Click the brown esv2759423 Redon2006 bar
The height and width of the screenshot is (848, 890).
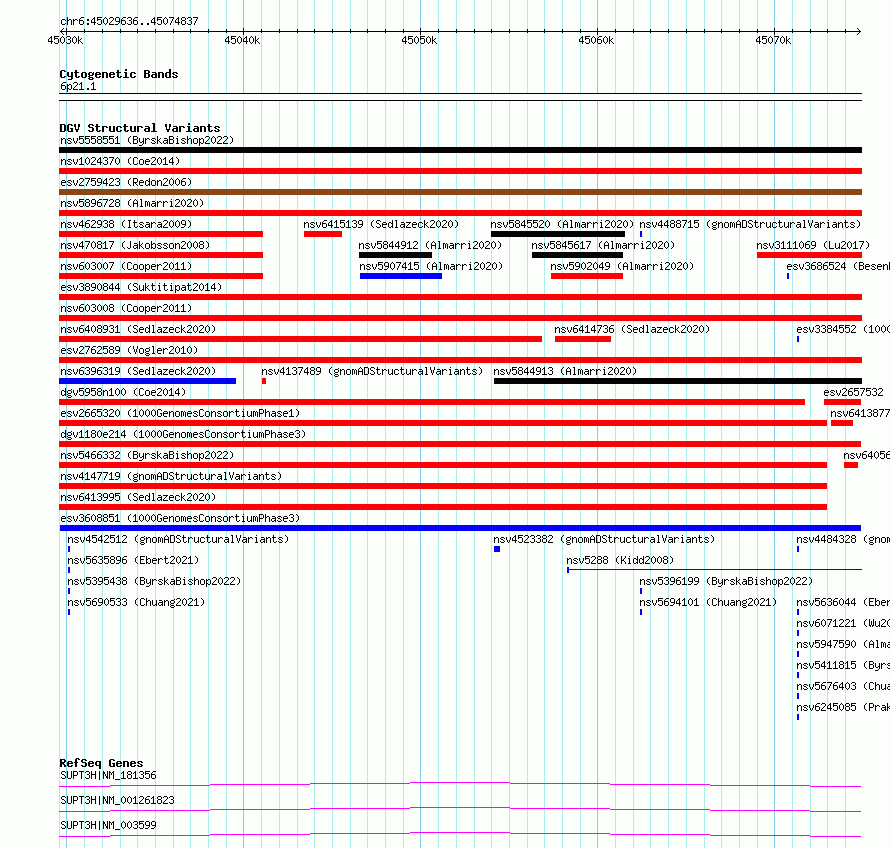point(460,192)
